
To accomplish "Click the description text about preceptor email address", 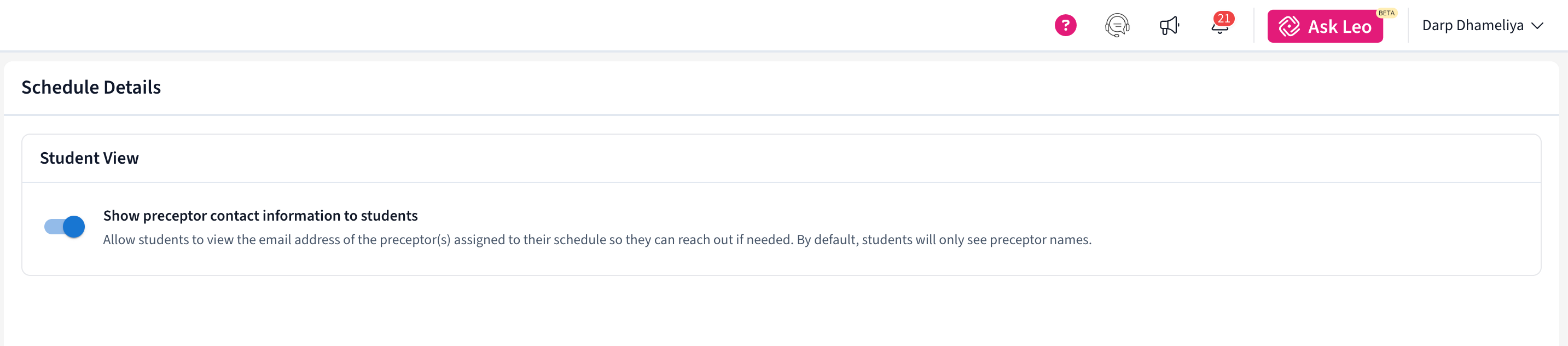I will pos(448,240).
